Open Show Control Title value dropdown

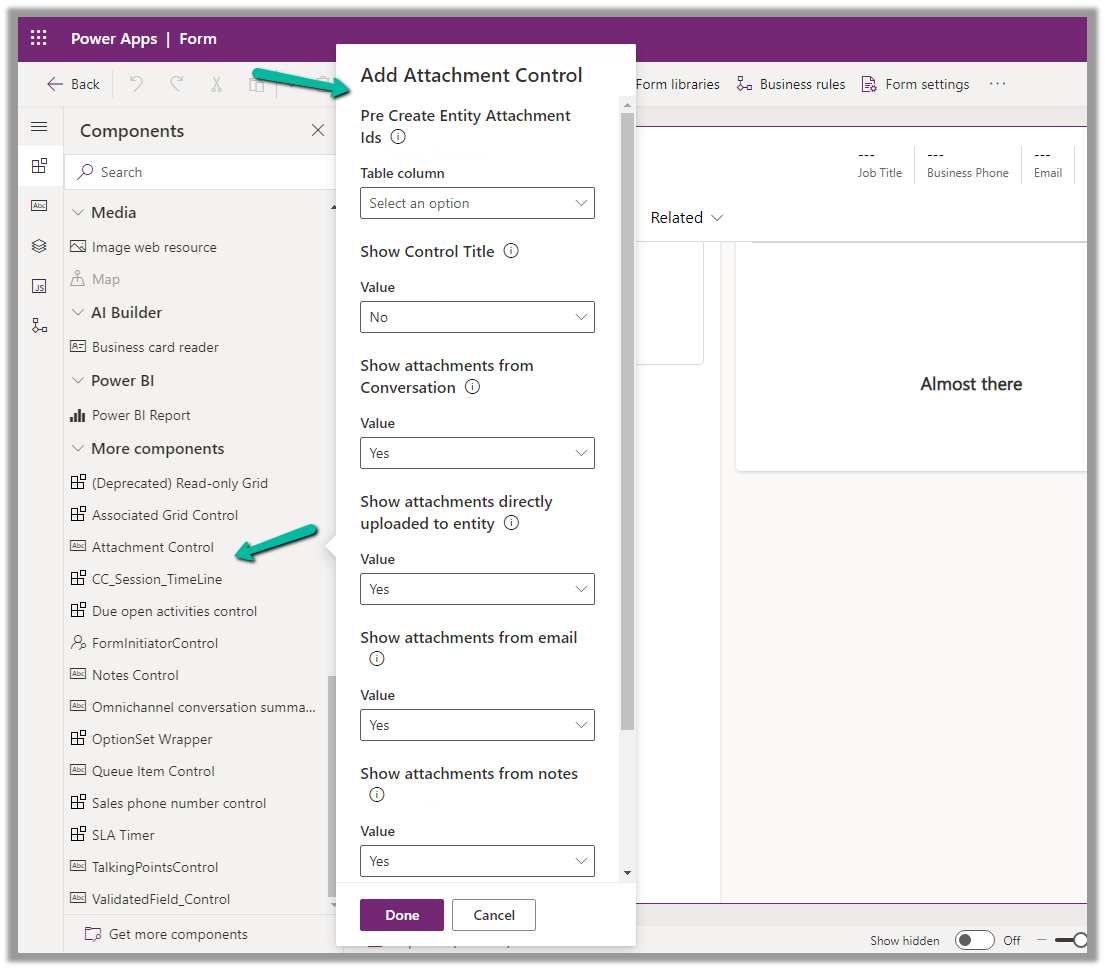pyautogui.click(x=477, y=317)
